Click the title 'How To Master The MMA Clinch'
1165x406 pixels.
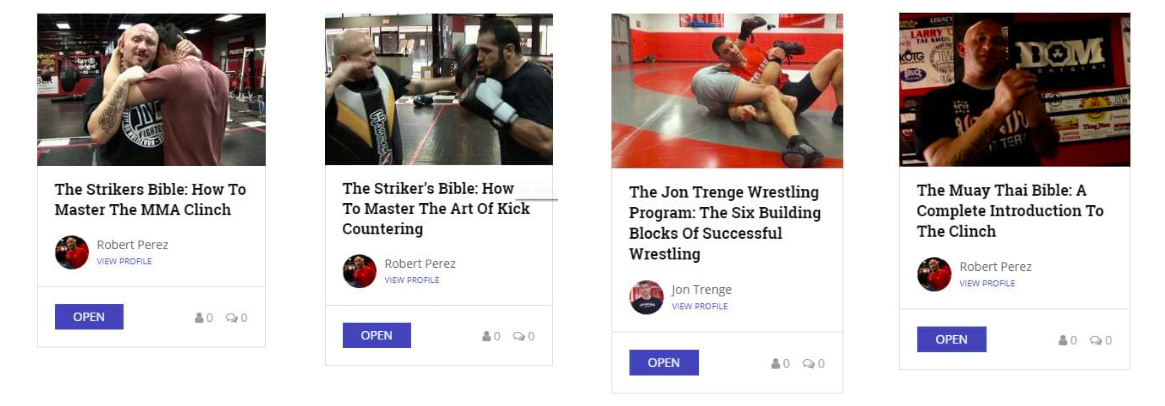(x=150, y=199)
